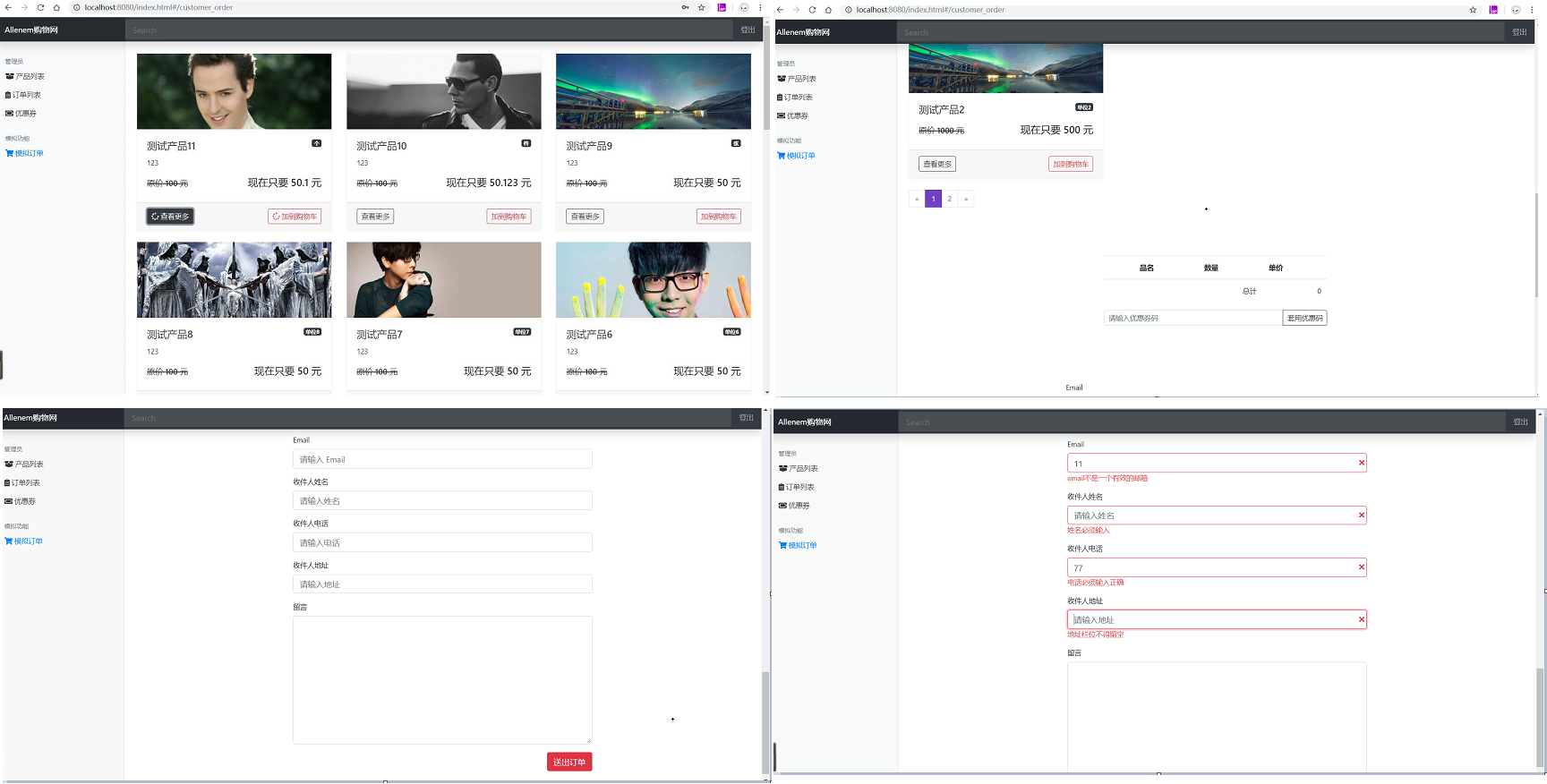Click the previous page « arrow
This screenshot has height=784, width=1547.
pos(917,199)
